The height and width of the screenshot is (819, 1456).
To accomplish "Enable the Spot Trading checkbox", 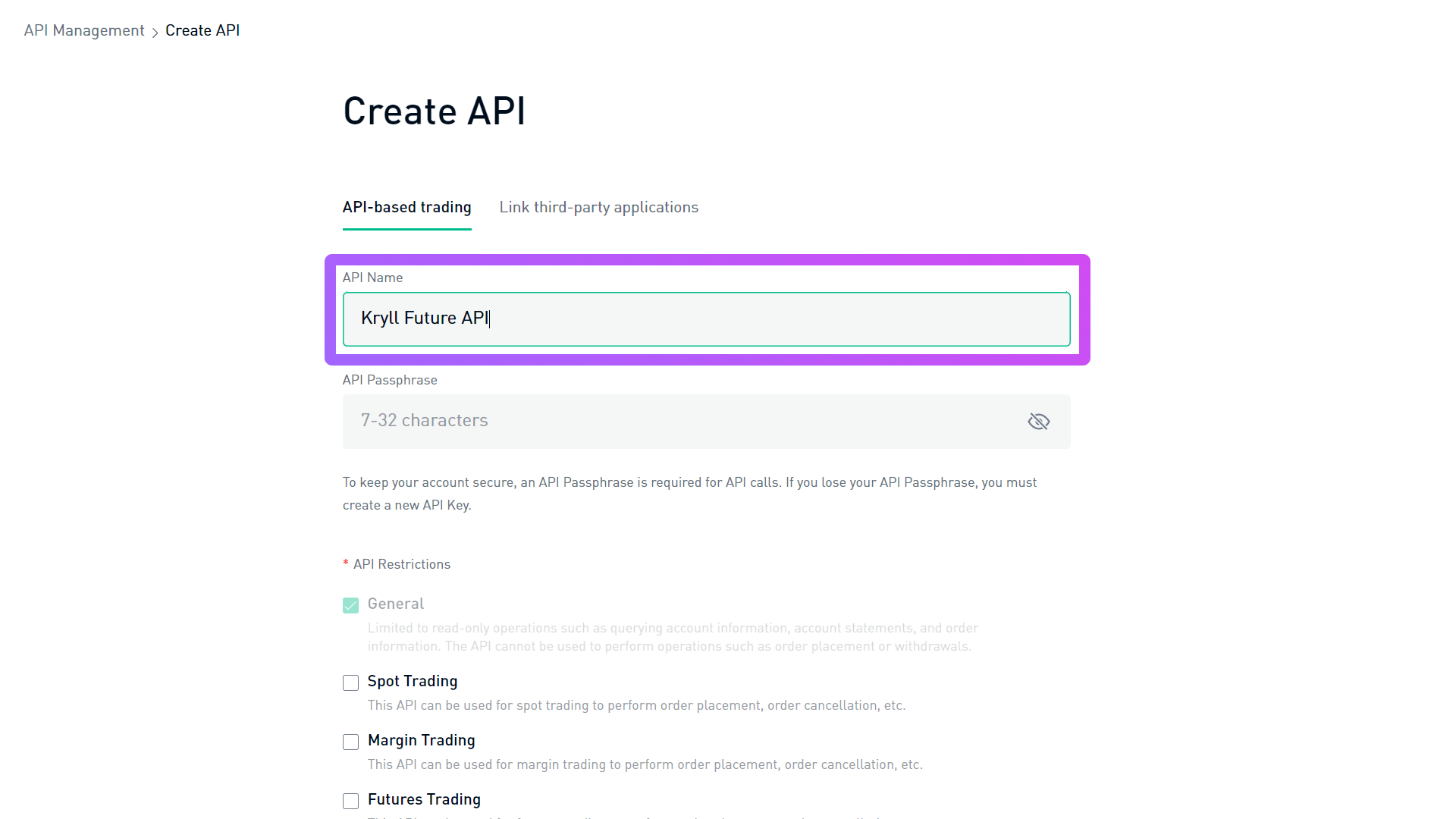I will coord(350,682).
